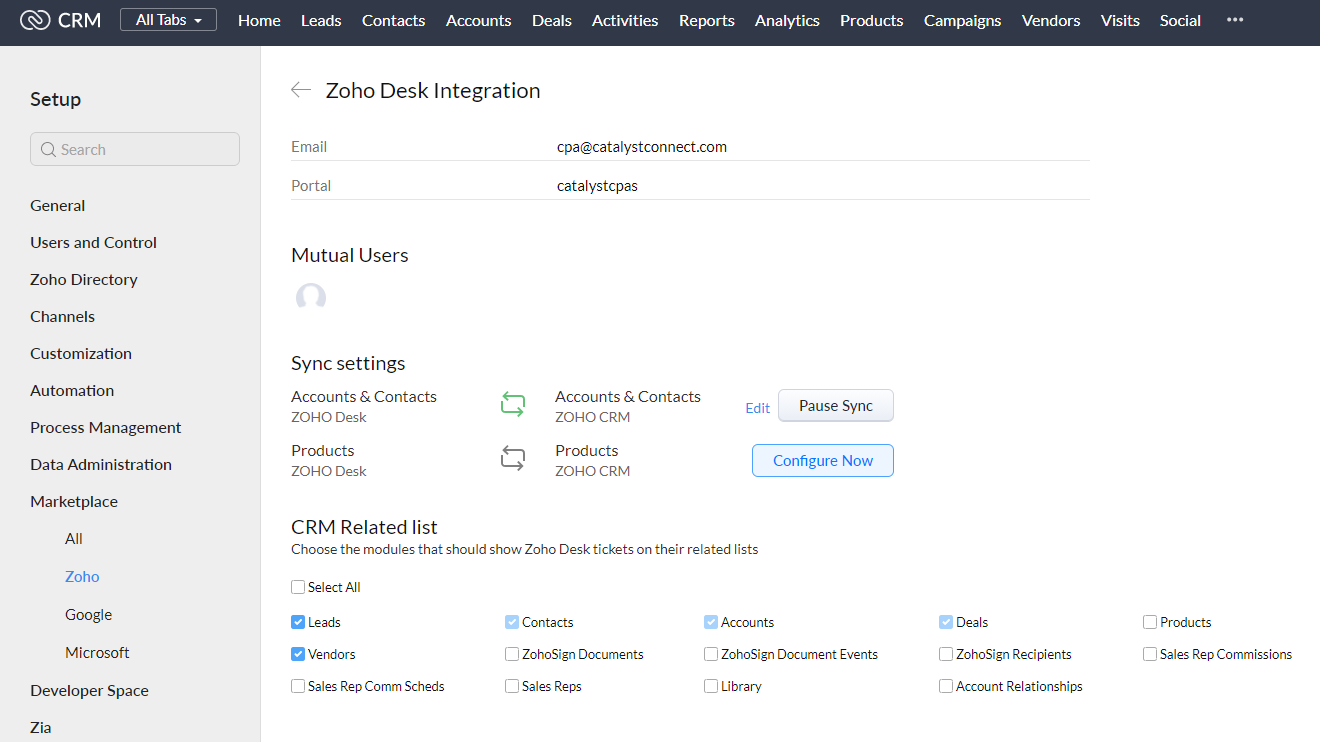
Task: Click the gray Products sync arrows icon
Action: [x=512, y=460]
